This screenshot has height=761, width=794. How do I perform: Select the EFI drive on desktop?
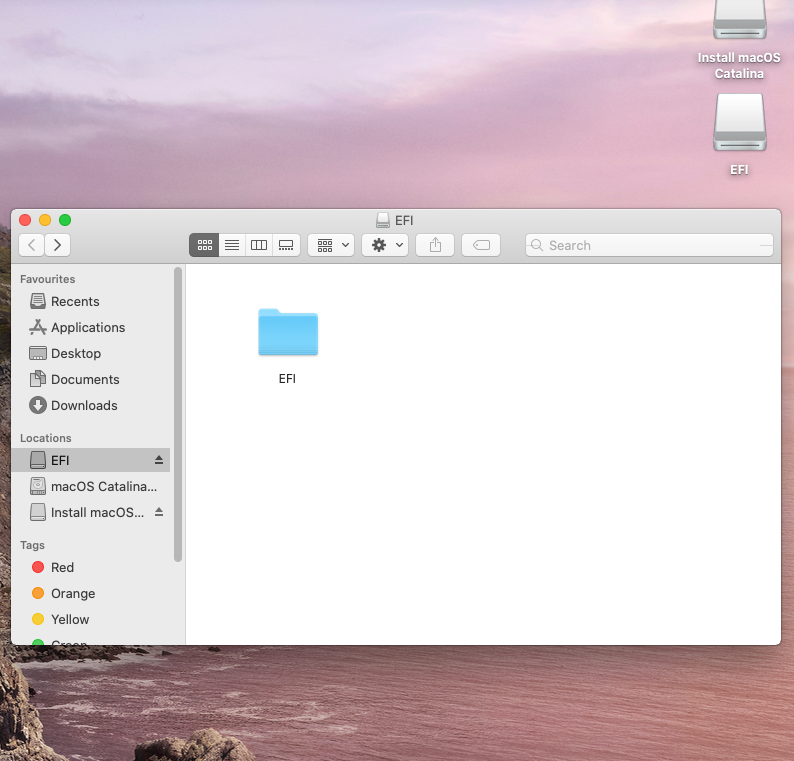(x=739, y=134)
